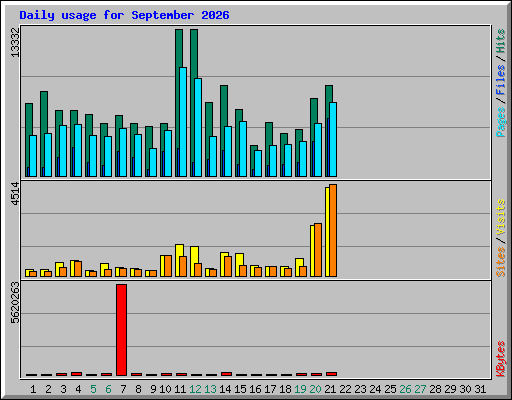This screenshot has height=400, width=512.
Task: Click day label 28 on the x-axis
Action: pyautogui.click(x=435, y=389)
